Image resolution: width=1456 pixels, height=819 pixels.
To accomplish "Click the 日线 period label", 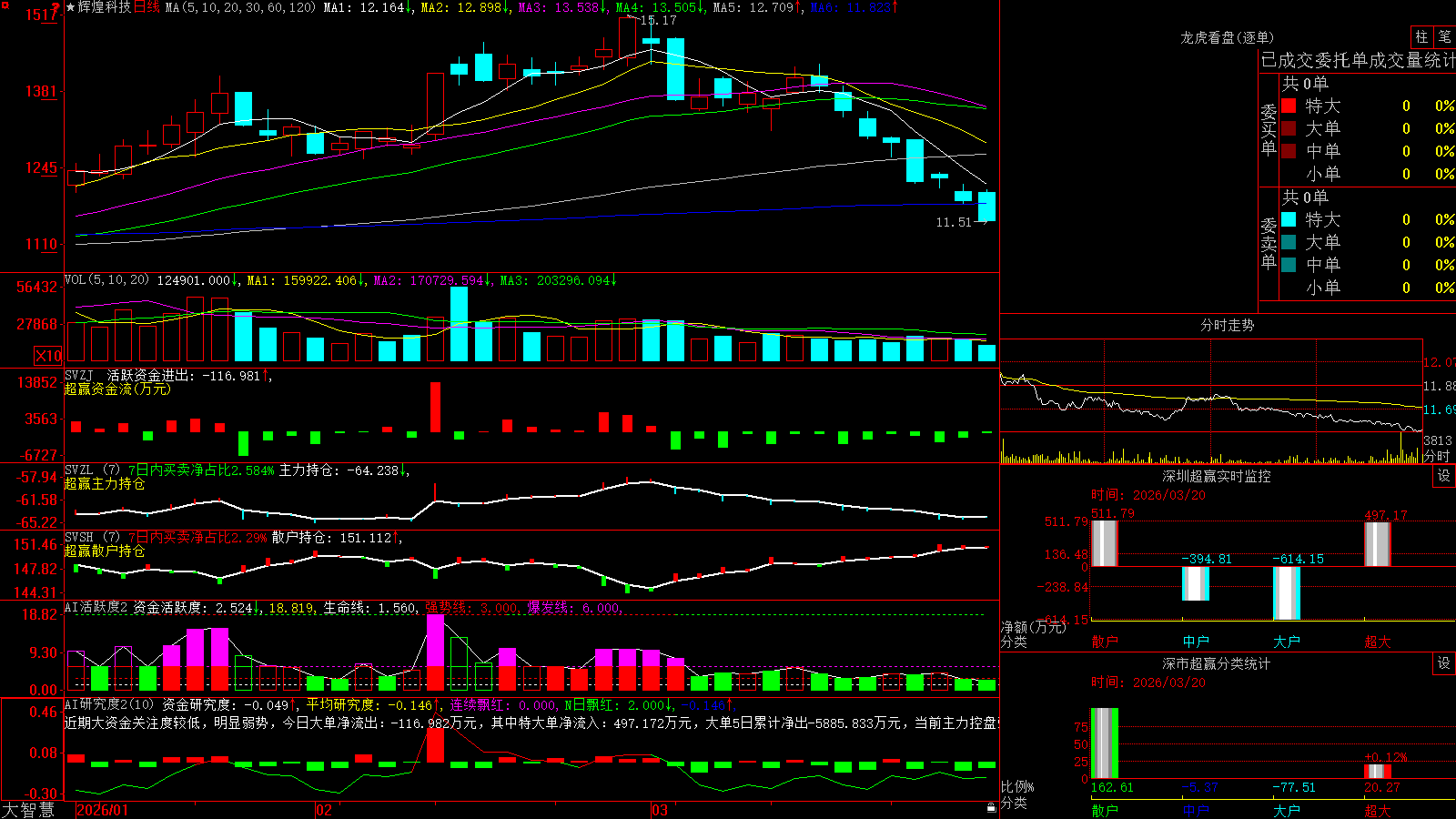I will point(147,7).
